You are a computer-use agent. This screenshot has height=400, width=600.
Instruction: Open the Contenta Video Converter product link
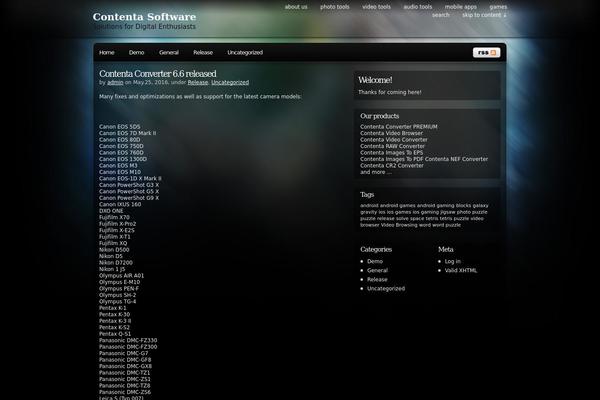pyautogui.click(x=394, y=140)
